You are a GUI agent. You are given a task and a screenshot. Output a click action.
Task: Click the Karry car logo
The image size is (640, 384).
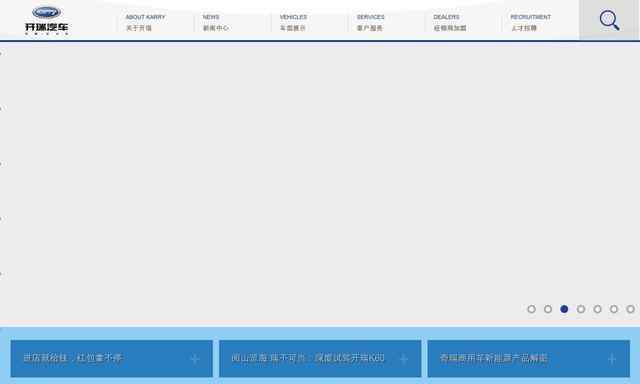(47, 20)
